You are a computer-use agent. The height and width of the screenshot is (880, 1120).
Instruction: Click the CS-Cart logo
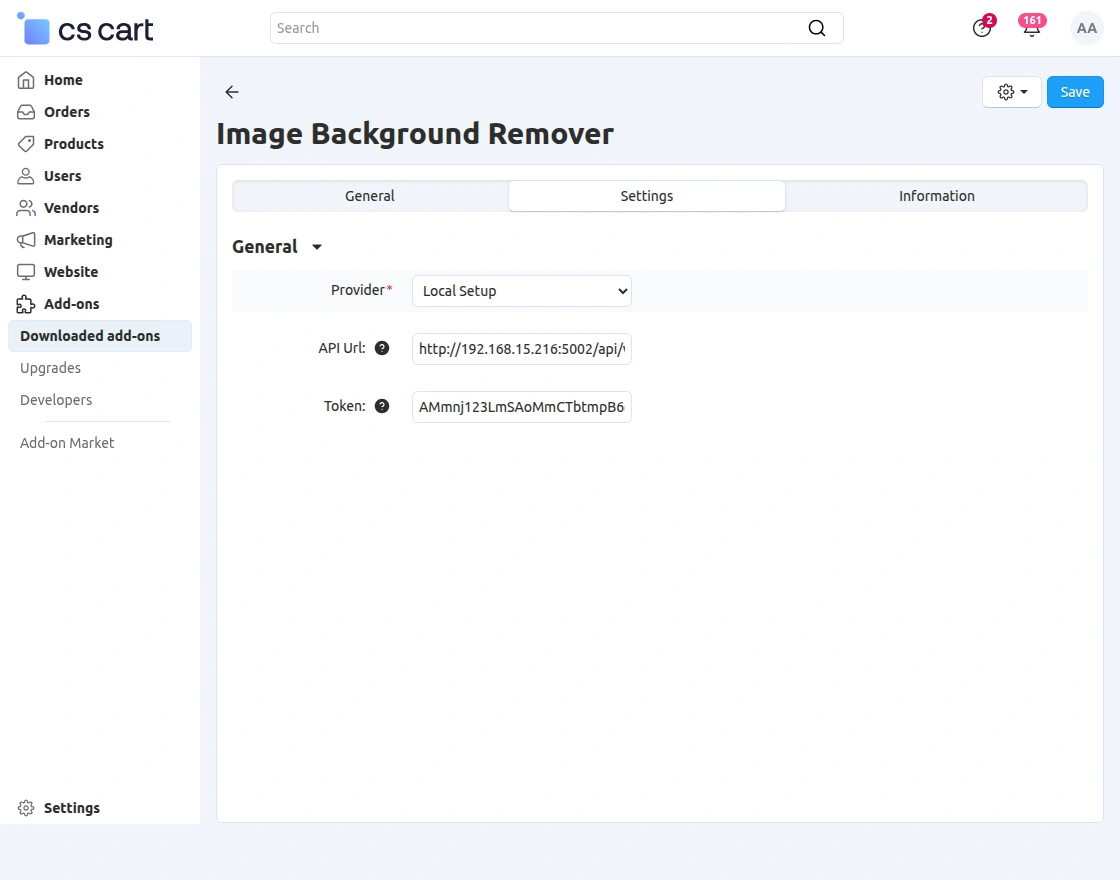[x=86, y=30]
